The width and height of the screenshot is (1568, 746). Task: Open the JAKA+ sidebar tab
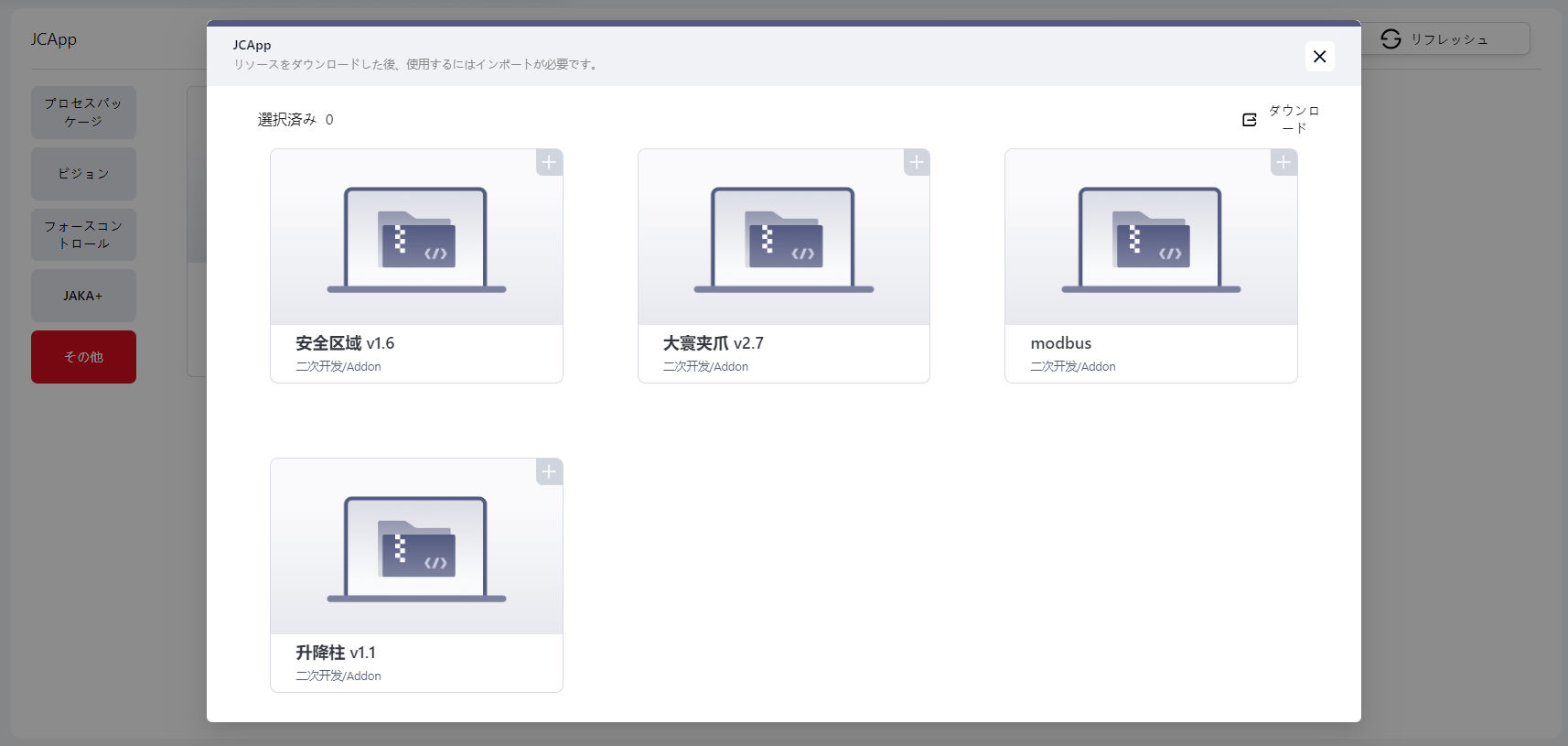coord(83,296)
